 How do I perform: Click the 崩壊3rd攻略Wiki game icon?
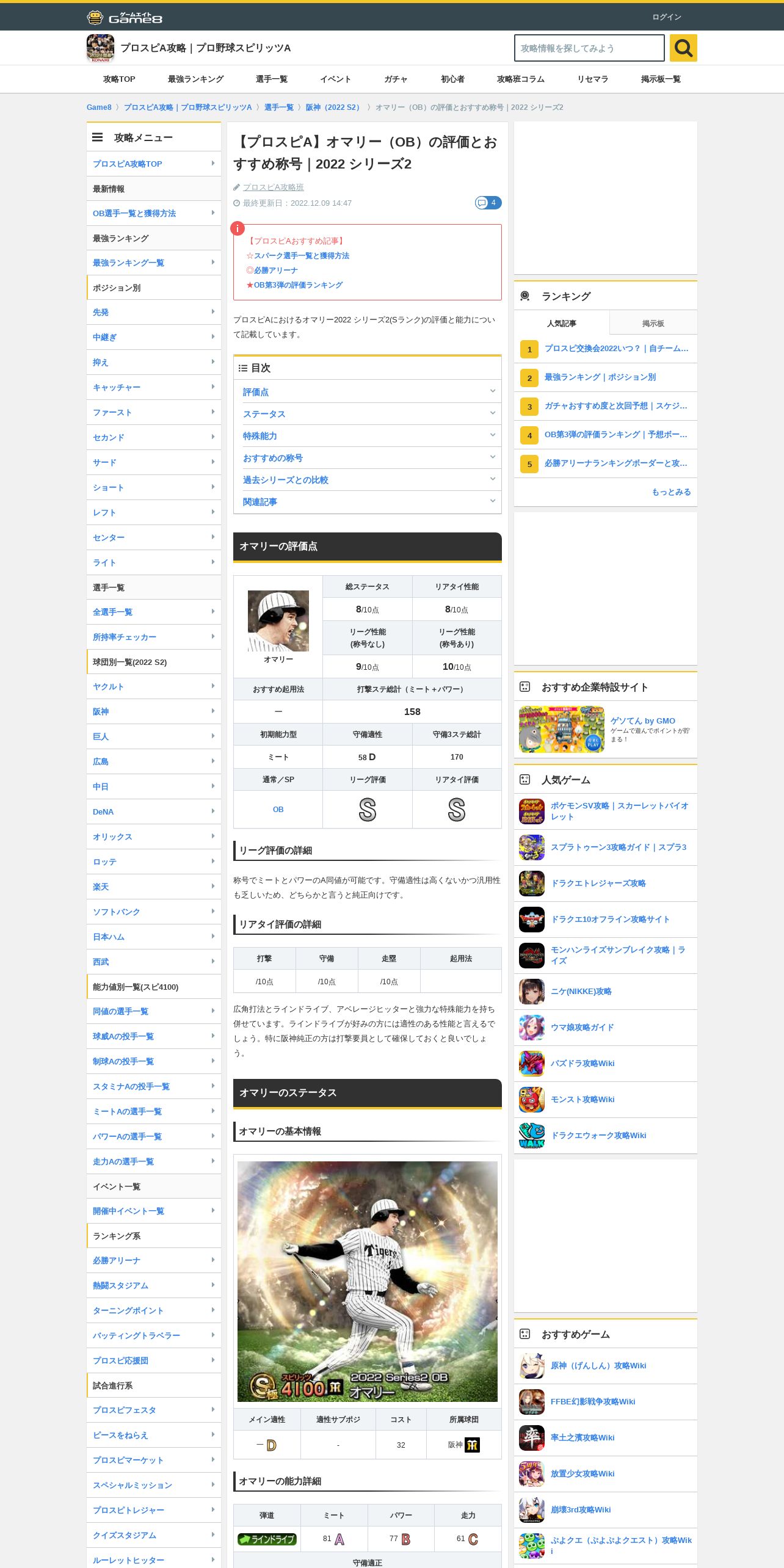(532, 1510)
